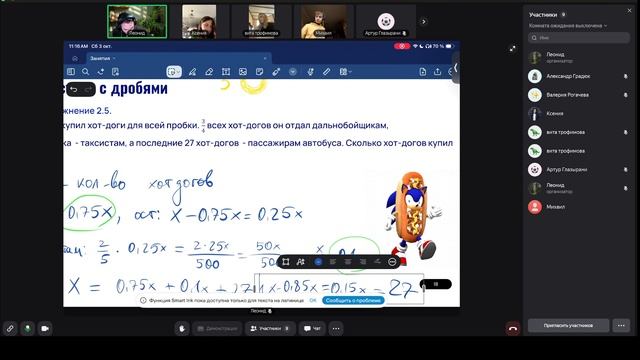Click the home icon beside the tab
Image resolution: width=640 pixels, height=360 pixels.
pyautogui.click(x=75, y=58)
